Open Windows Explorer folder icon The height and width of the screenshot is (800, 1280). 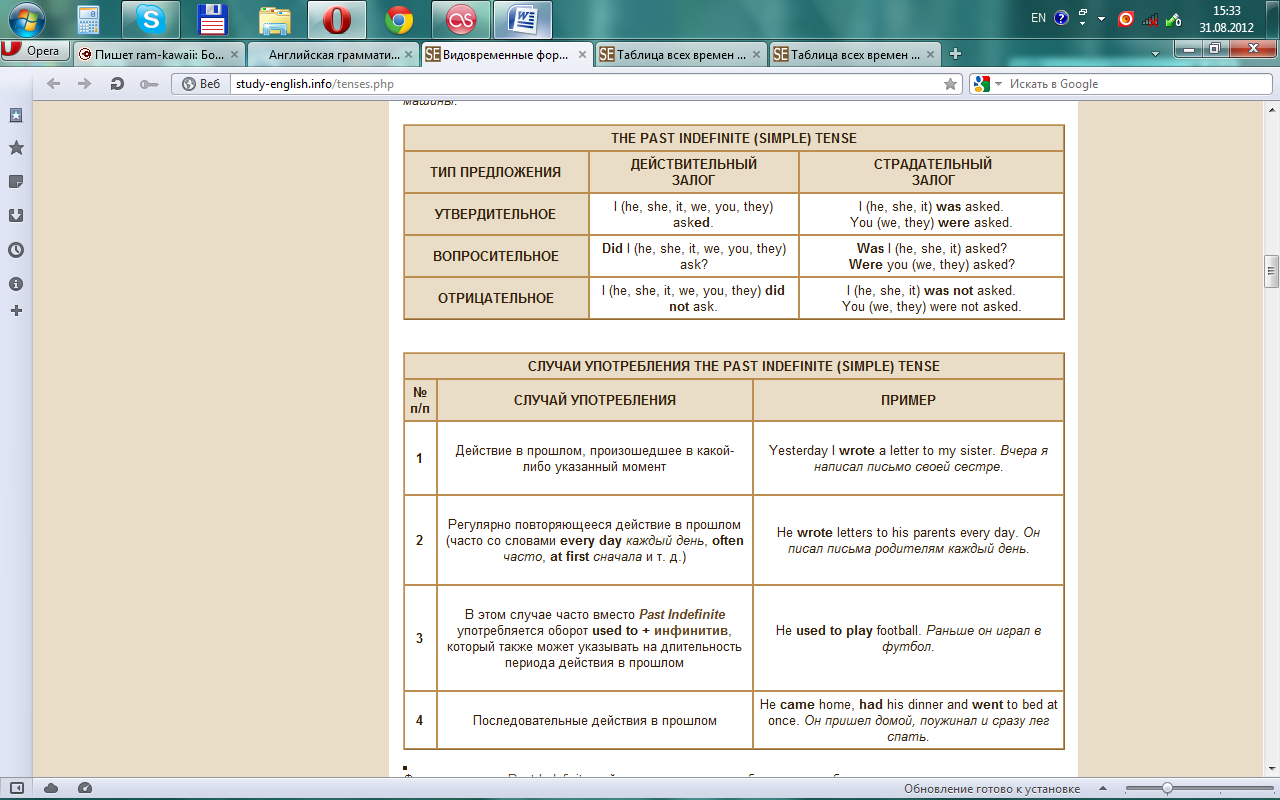[x=274, y=18]
